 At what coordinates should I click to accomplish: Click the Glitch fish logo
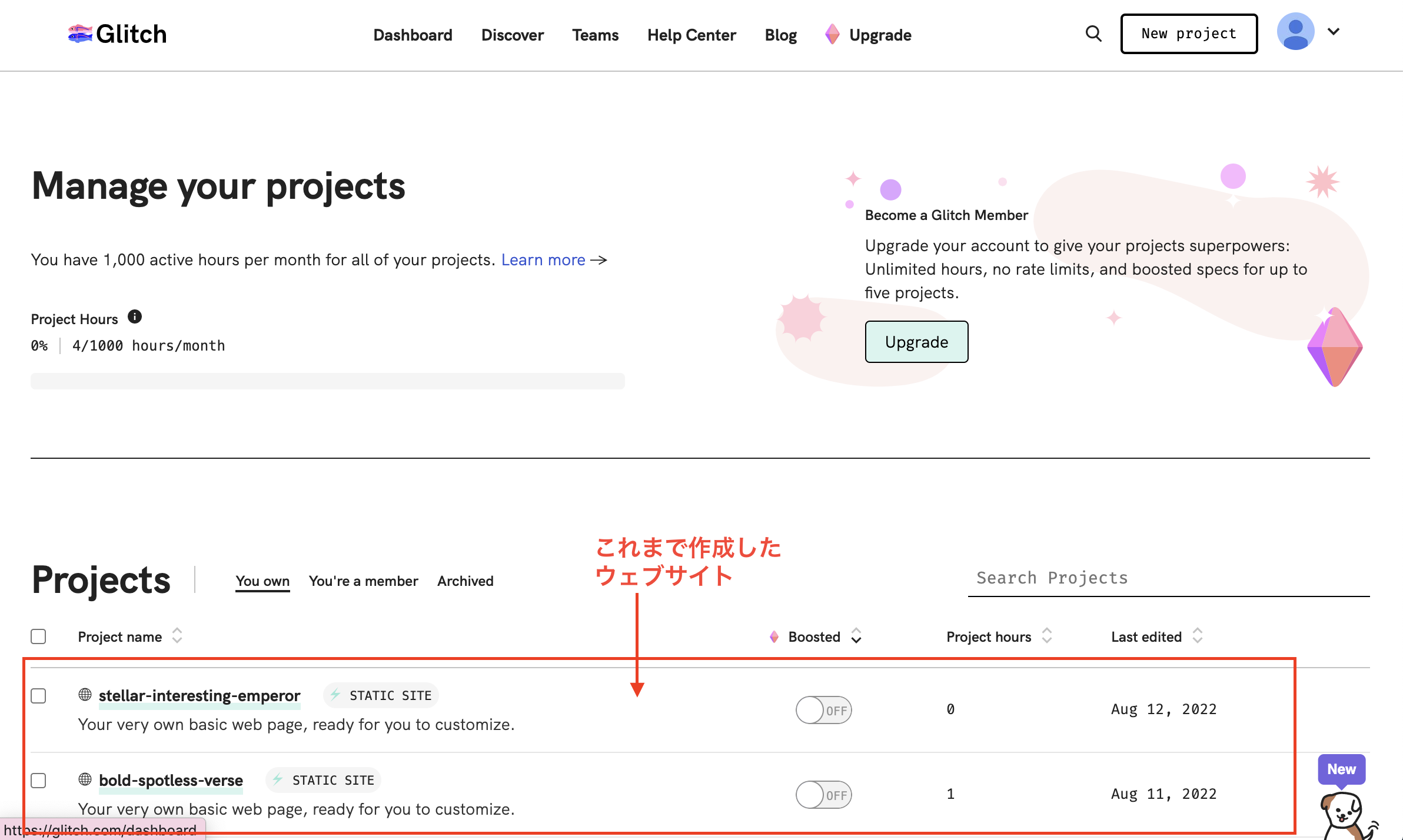click(80, 34)
